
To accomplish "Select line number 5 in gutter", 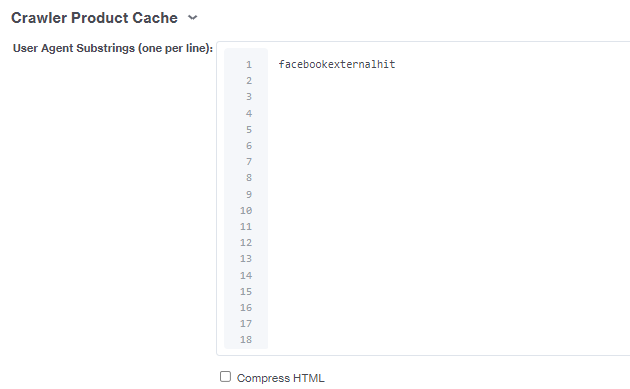I will pos(249,129).
